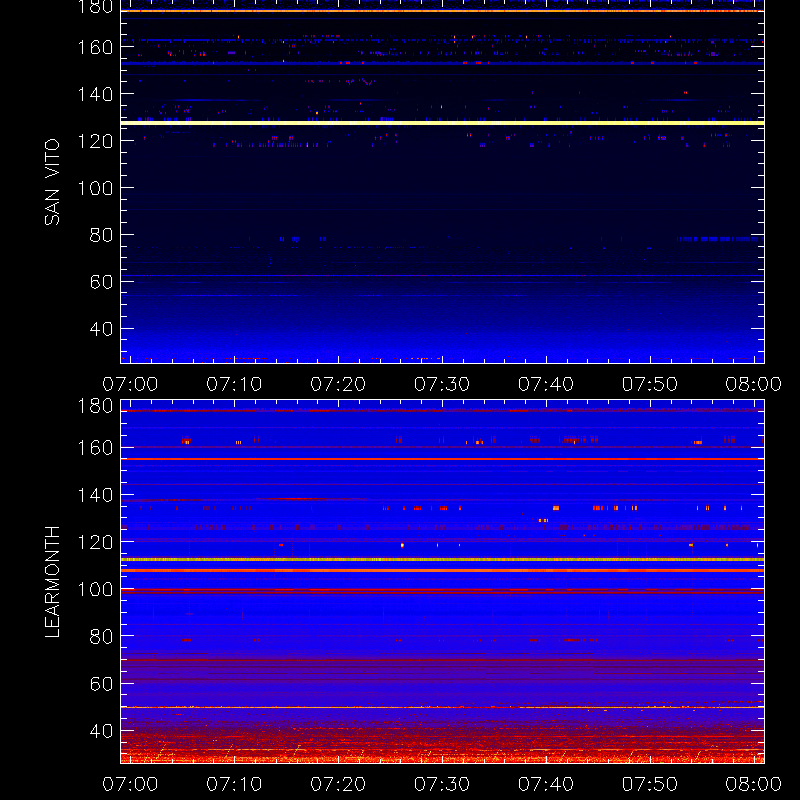Select the 140 tick label on San Vito plot
This screenshot has width=800, height=800.
click(x=95, y=94)
